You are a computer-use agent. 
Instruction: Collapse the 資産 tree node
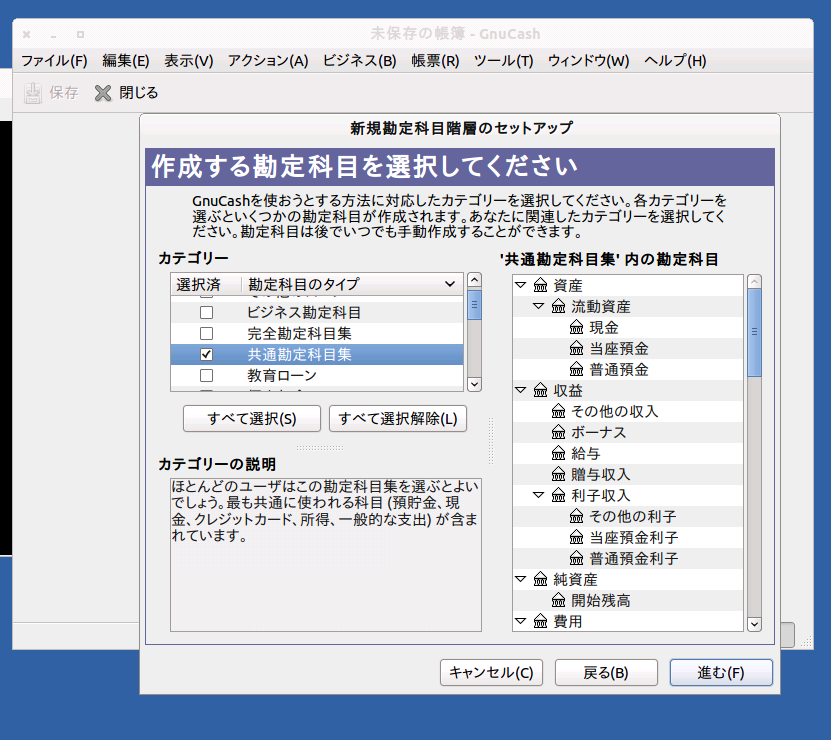520,285
